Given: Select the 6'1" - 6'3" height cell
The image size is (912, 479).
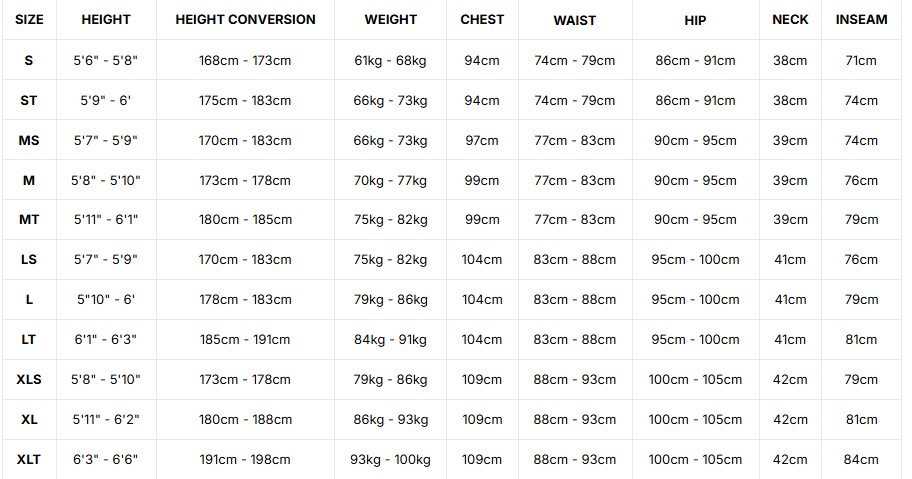Looking at the screenshot, I should [105, 339].
